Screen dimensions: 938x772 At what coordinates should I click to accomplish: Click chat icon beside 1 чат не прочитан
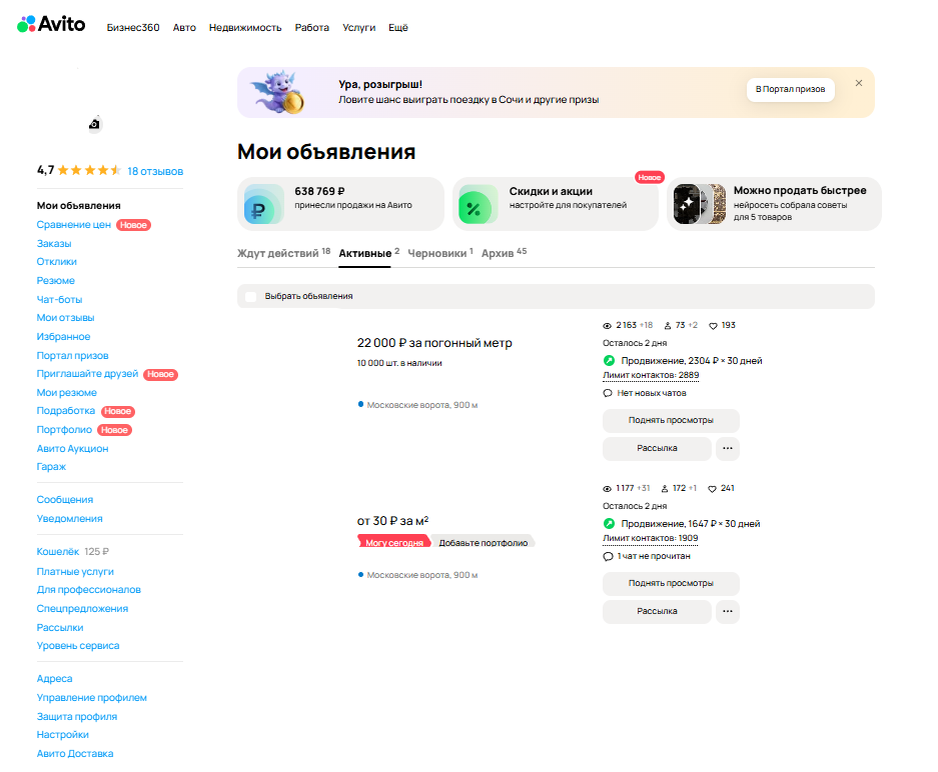coord(608,556)
